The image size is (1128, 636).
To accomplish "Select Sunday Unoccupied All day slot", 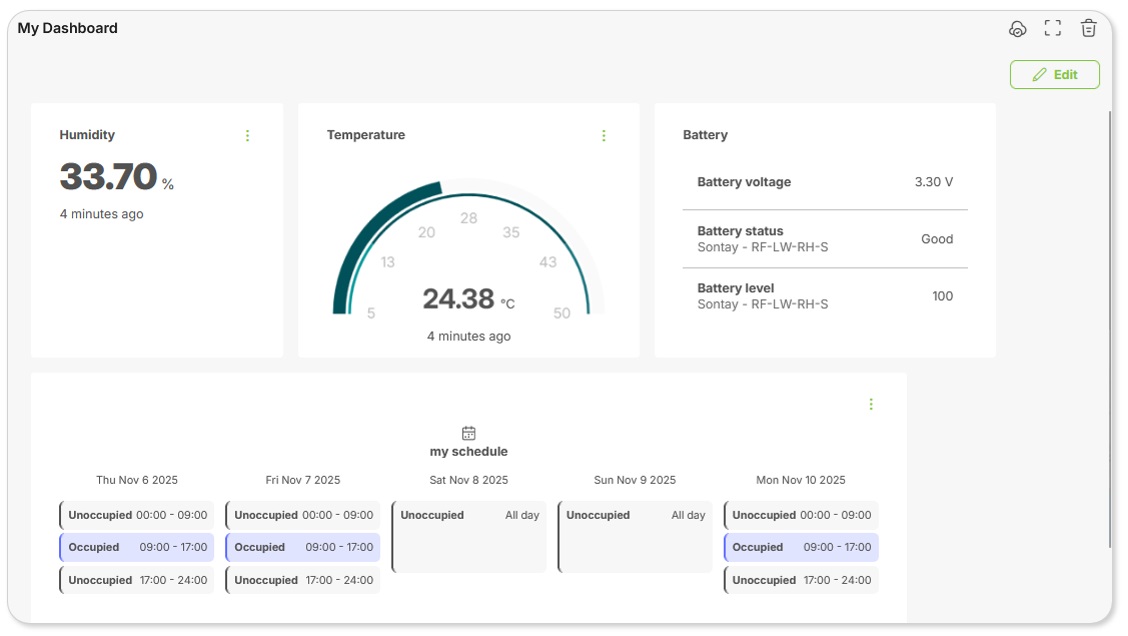I will click(634, 537).
